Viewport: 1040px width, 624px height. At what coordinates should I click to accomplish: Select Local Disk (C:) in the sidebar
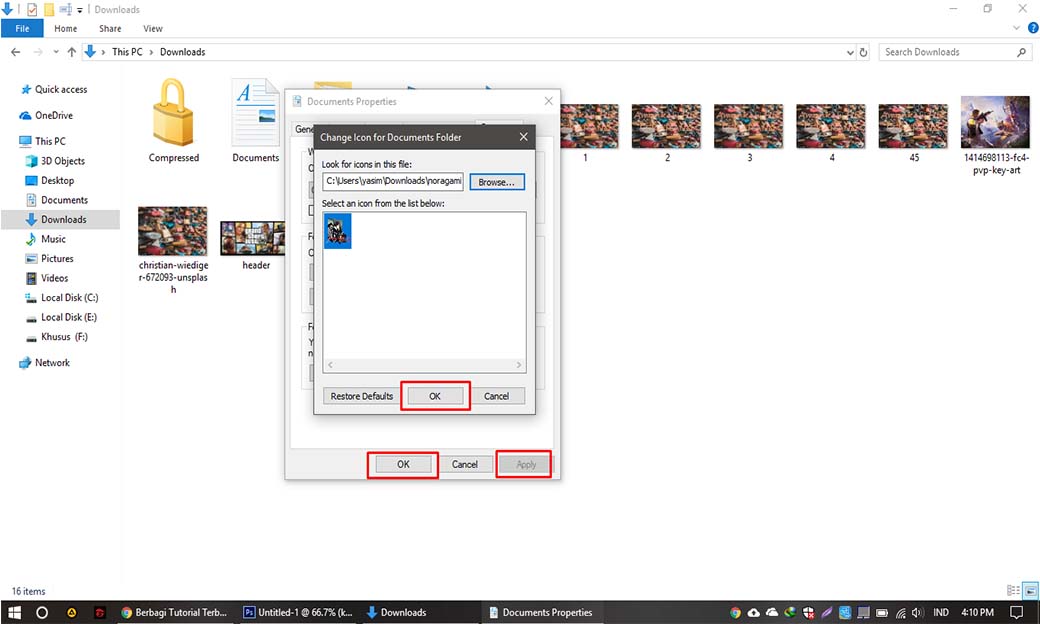[62, 298]
